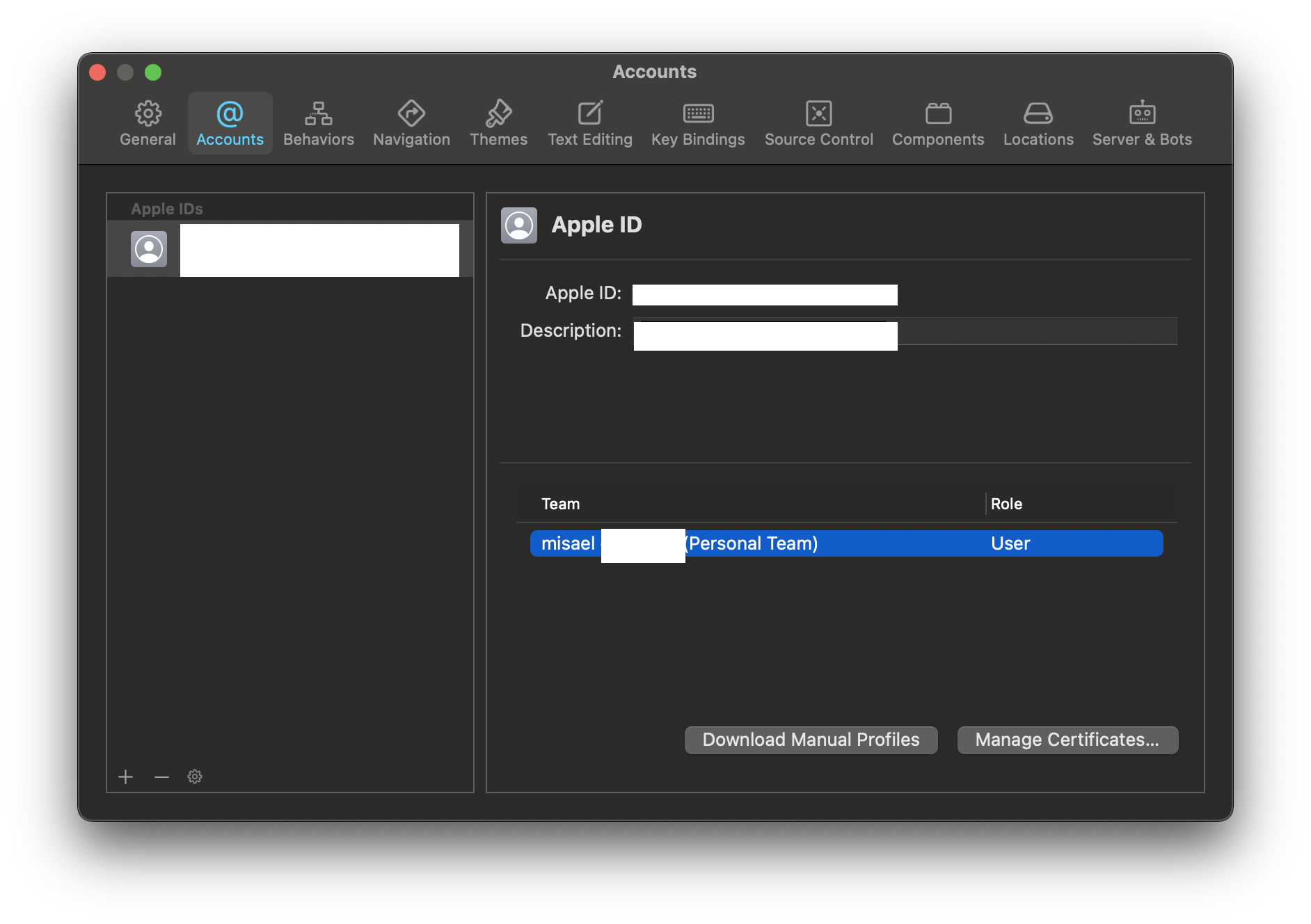Open the General preferences gear icon

pos(148,113)
